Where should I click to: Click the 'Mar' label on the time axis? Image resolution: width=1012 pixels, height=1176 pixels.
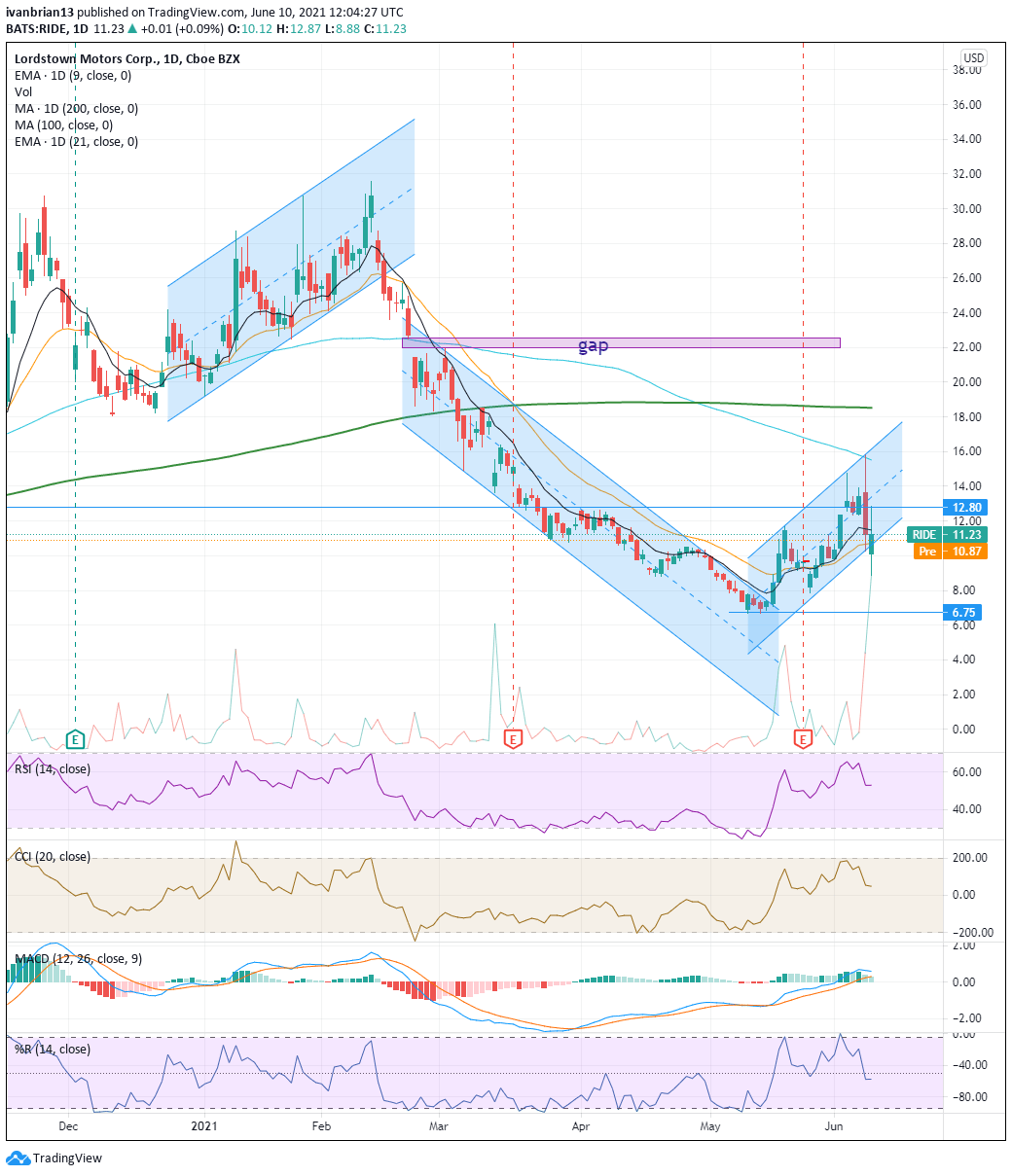(x=439, y=1126)
